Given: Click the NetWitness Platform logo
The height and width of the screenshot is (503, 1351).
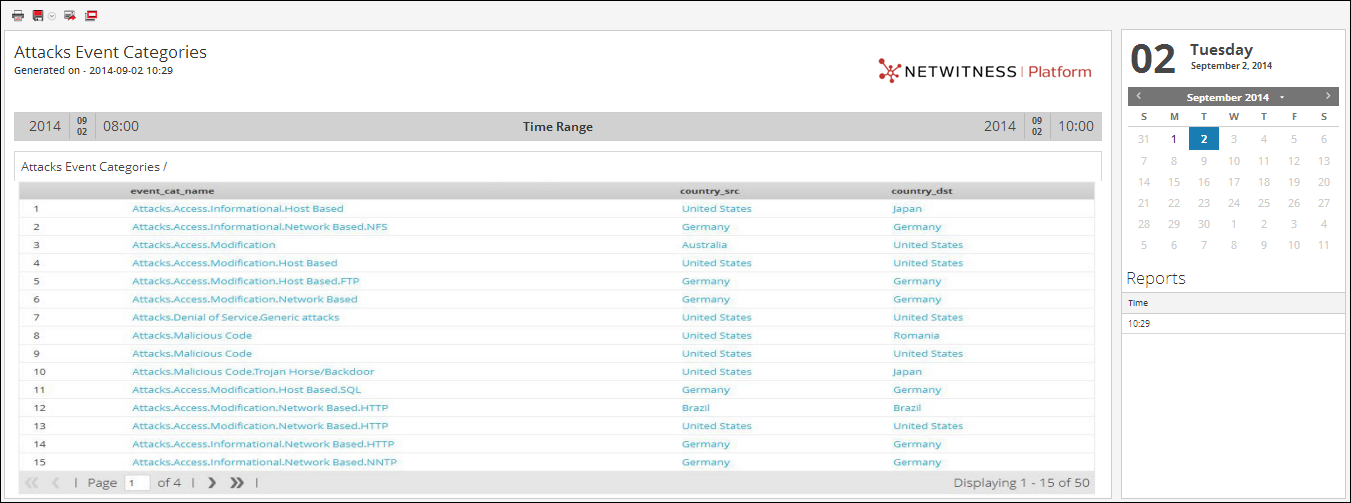Looking at the screenshot, I should point(985,71).
